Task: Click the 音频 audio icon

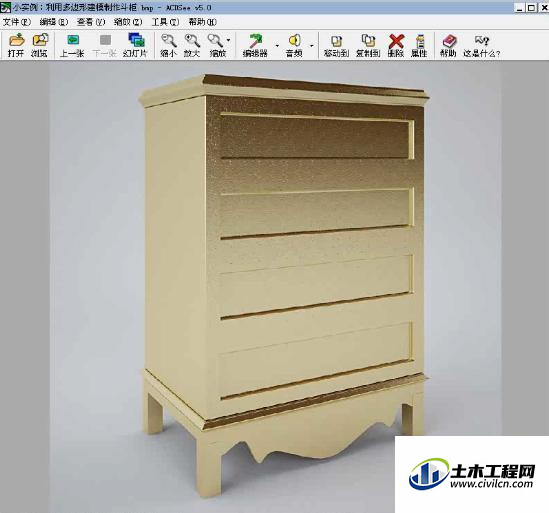Action: [x=294, y=45]
